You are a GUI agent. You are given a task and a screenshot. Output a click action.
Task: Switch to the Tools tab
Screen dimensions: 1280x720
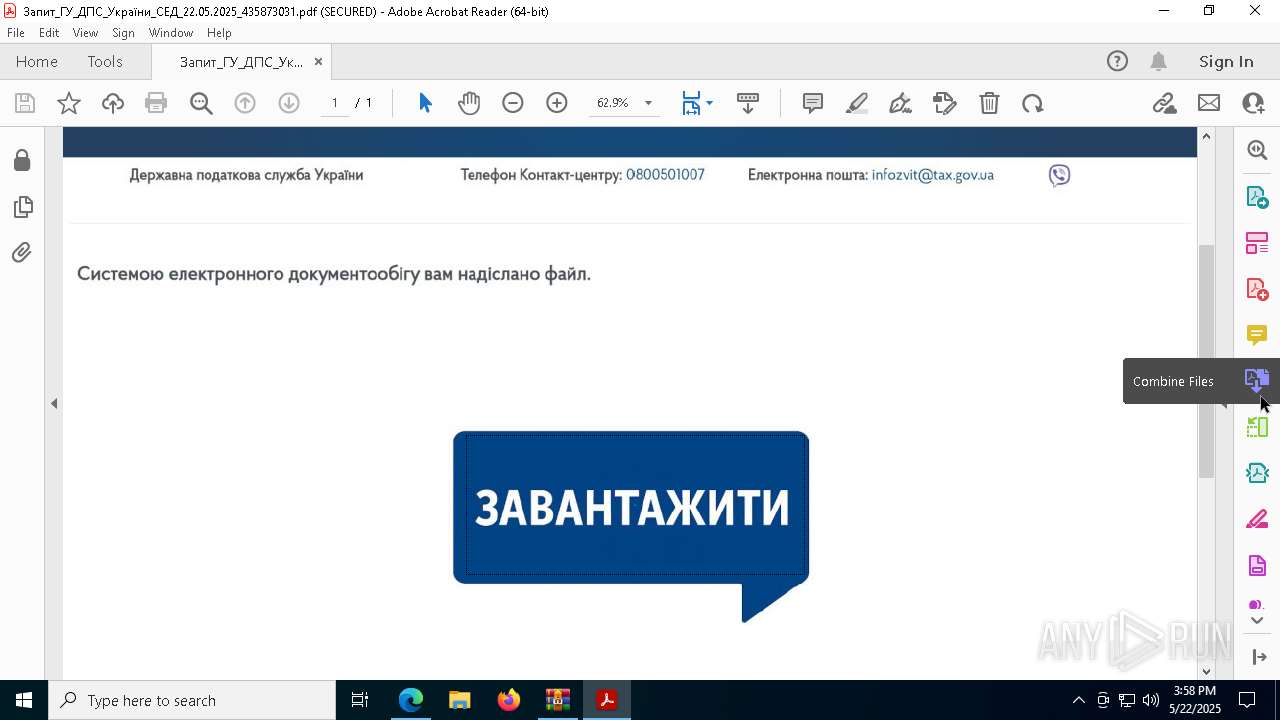105,62
